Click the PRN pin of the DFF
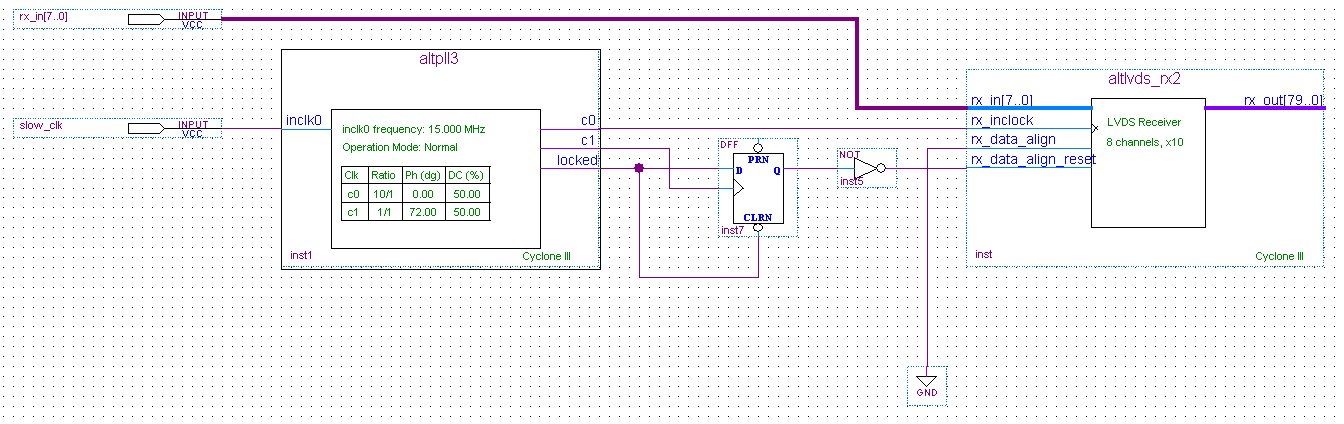 point(758,144)
